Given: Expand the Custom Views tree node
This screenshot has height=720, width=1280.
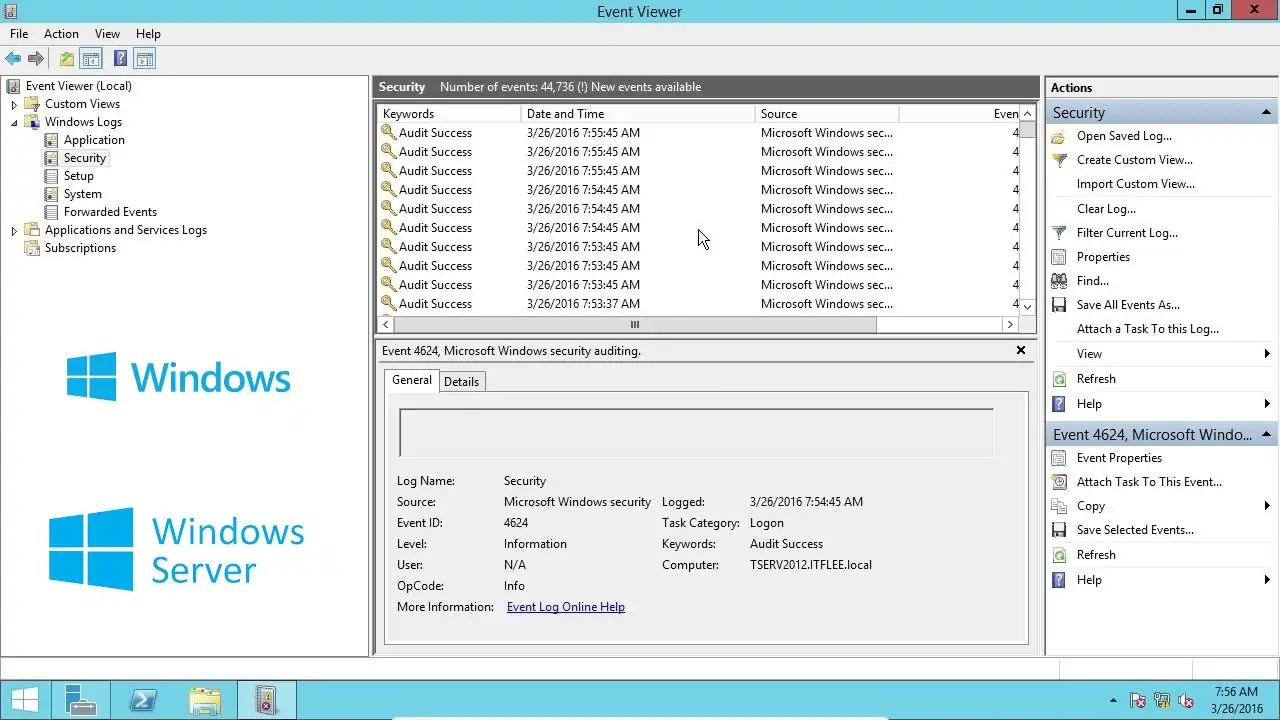Looking at the screenshot, I should pos(14,104).
